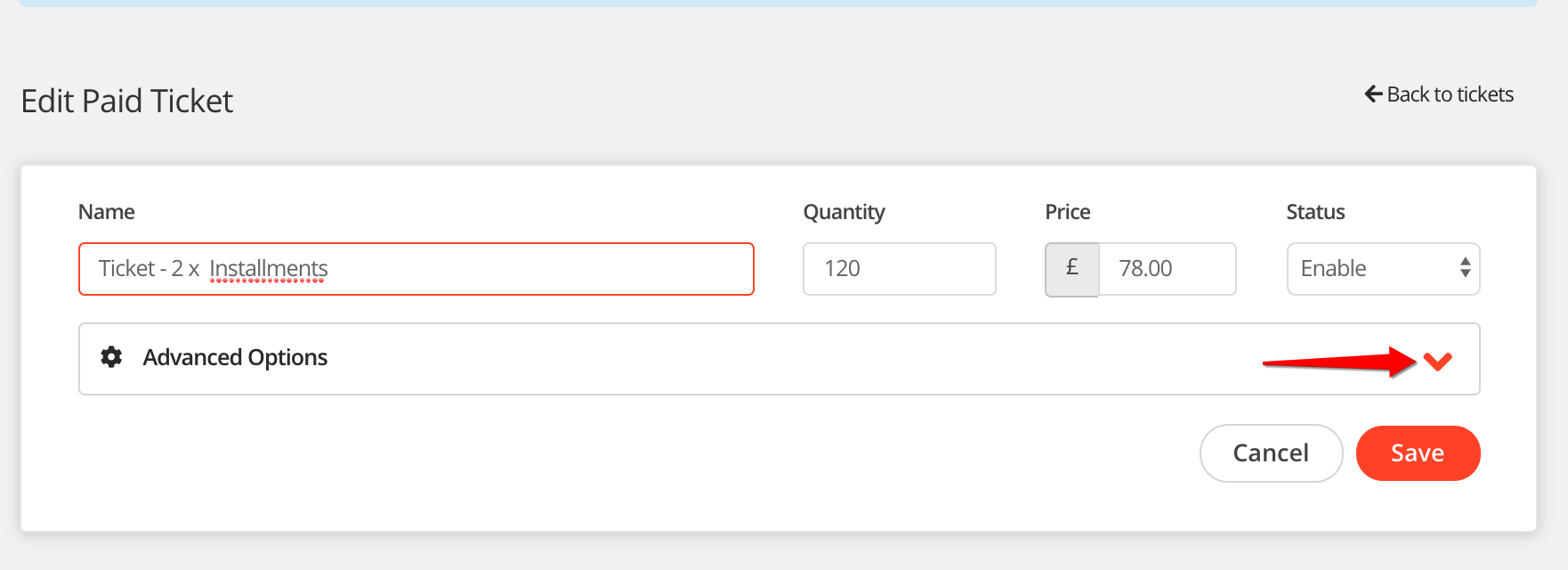Click the Quantity field label

coord(844,212)
